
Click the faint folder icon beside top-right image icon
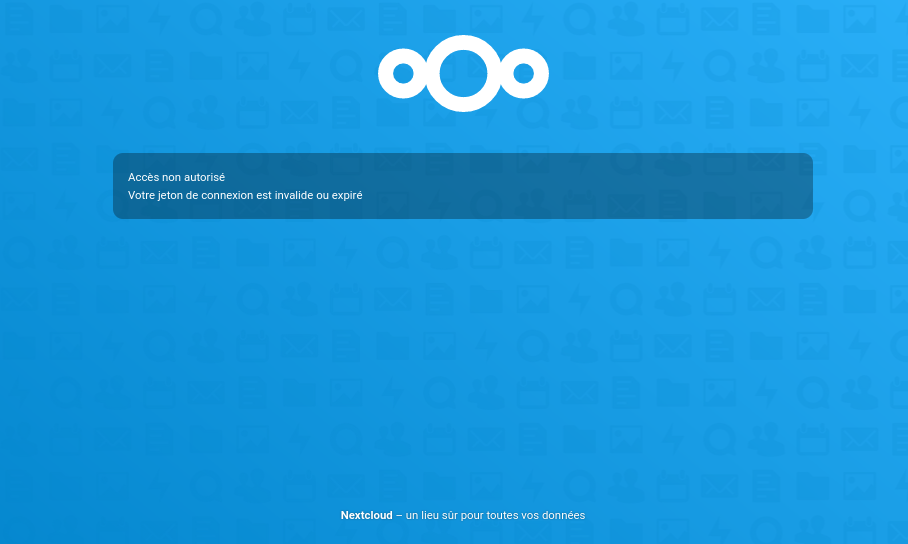click(812, 19)
